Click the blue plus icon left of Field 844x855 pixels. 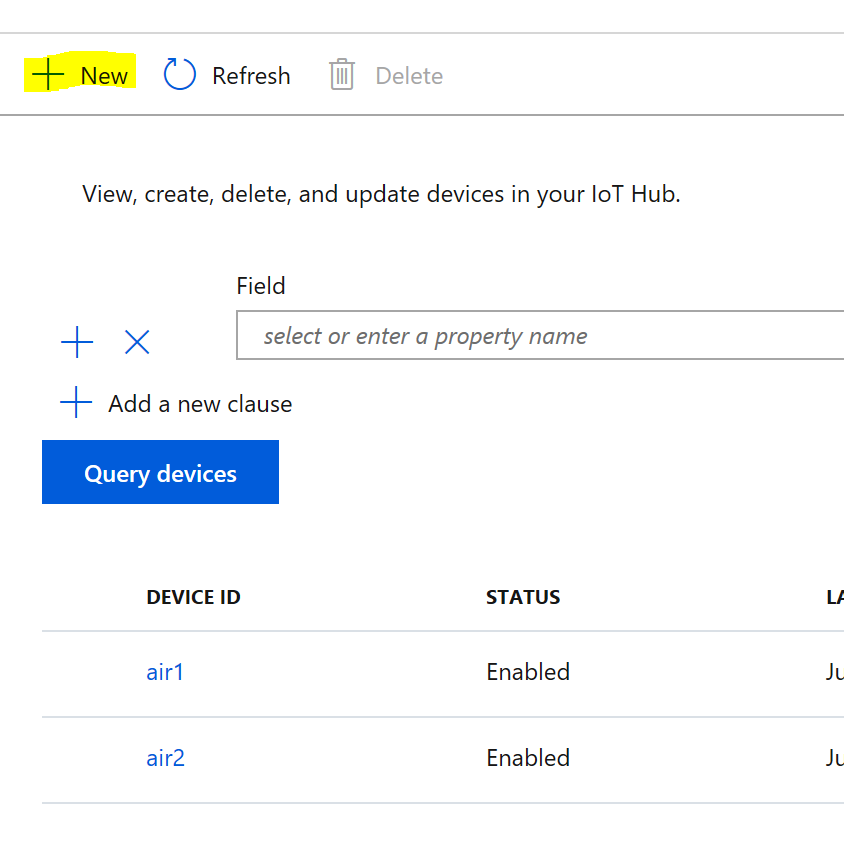click(x=77, y=343)
